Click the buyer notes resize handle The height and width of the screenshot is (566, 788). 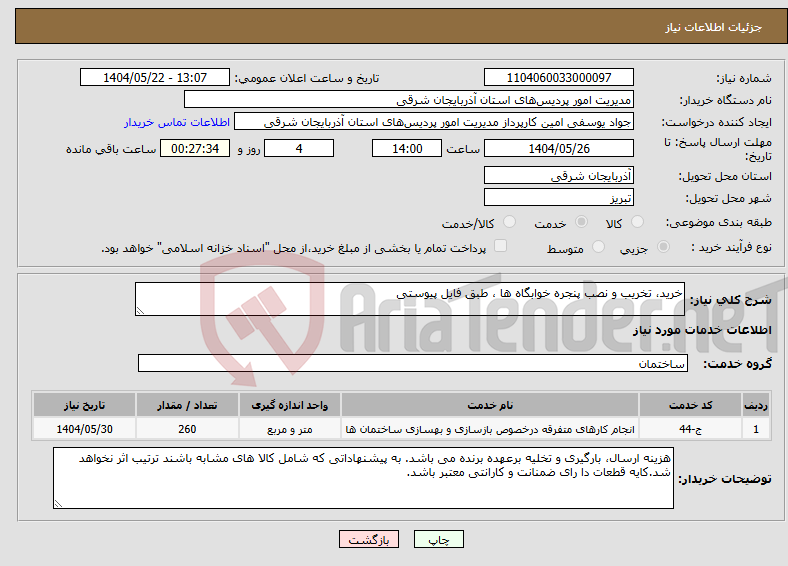tap(58, 504)
